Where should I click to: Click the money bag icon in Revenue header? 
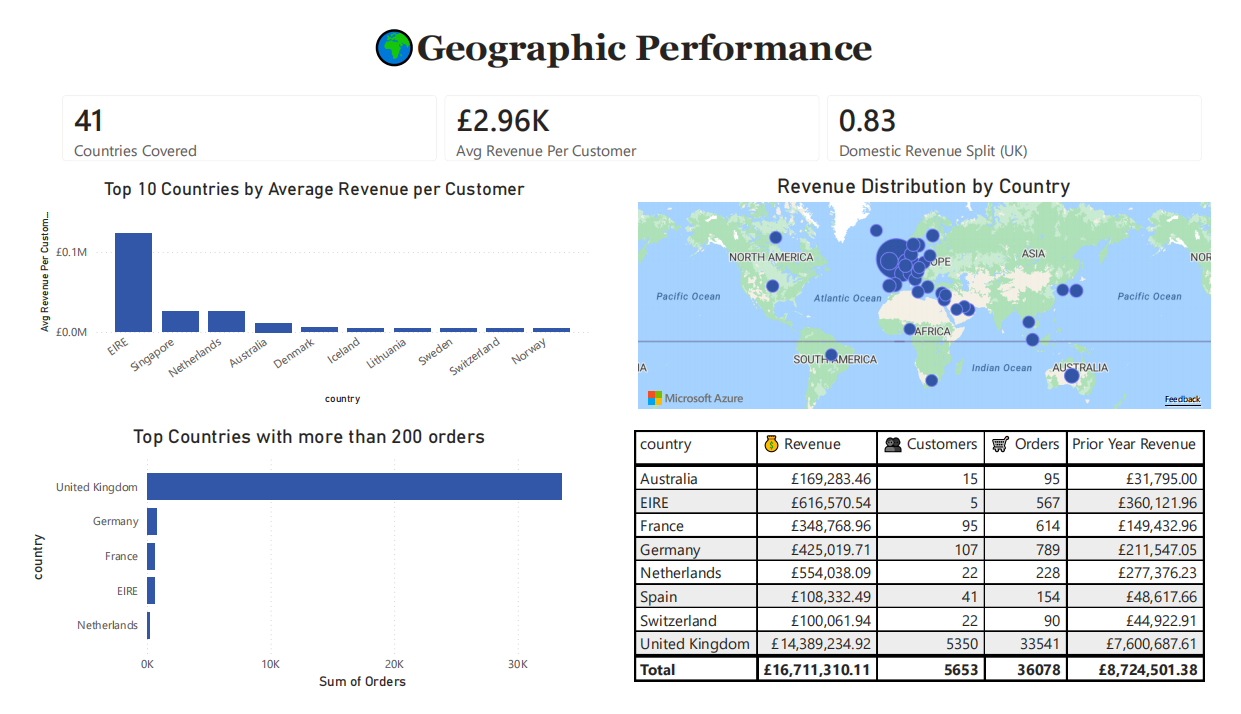pyautogui.click(x=770, y=444)
